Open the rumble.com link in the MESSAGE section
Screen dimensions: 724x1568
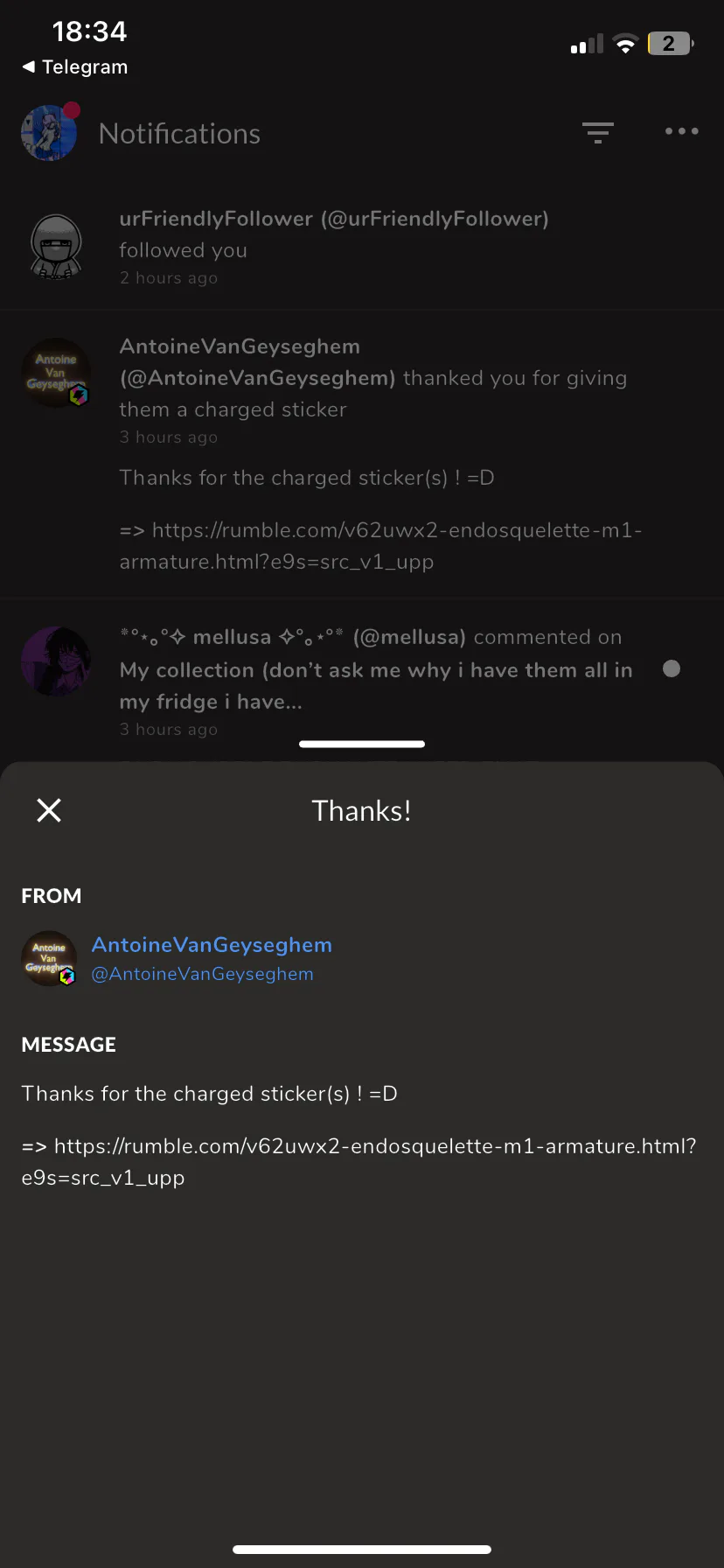(359, 1161)
